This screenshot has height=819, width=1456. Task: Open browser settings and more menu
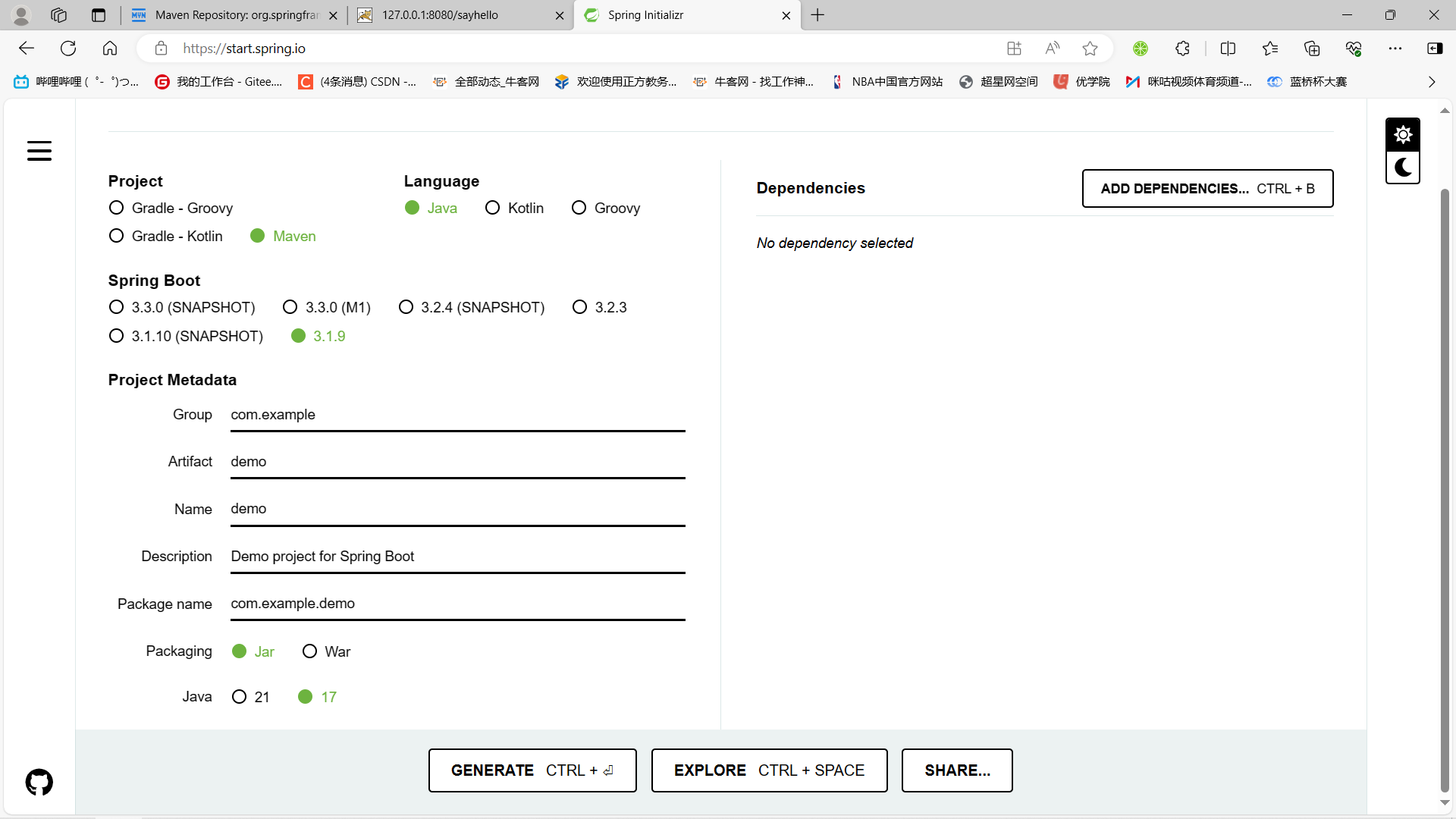1395,49
